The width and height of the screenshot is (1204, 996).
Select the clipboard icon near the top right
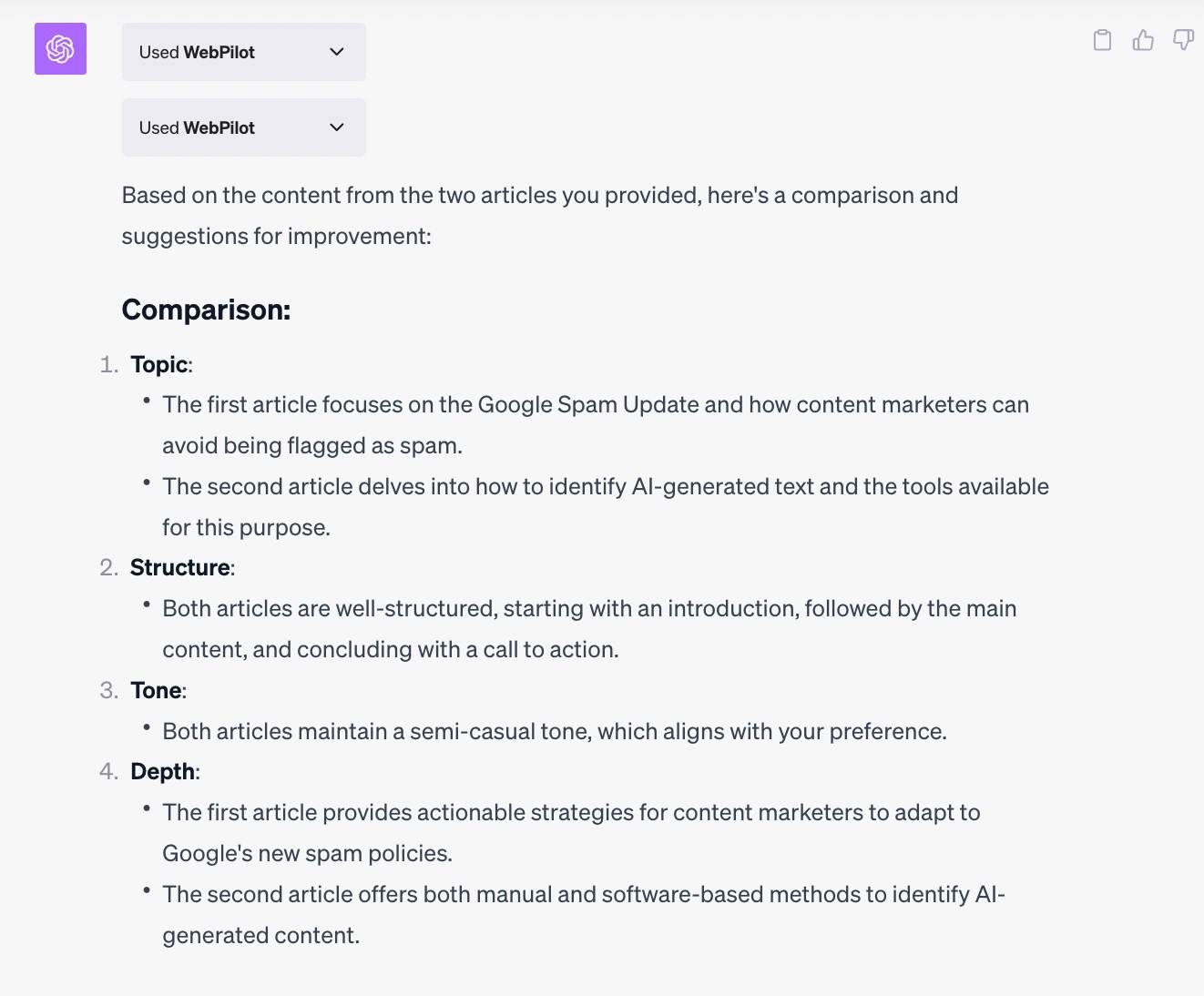1101,40
